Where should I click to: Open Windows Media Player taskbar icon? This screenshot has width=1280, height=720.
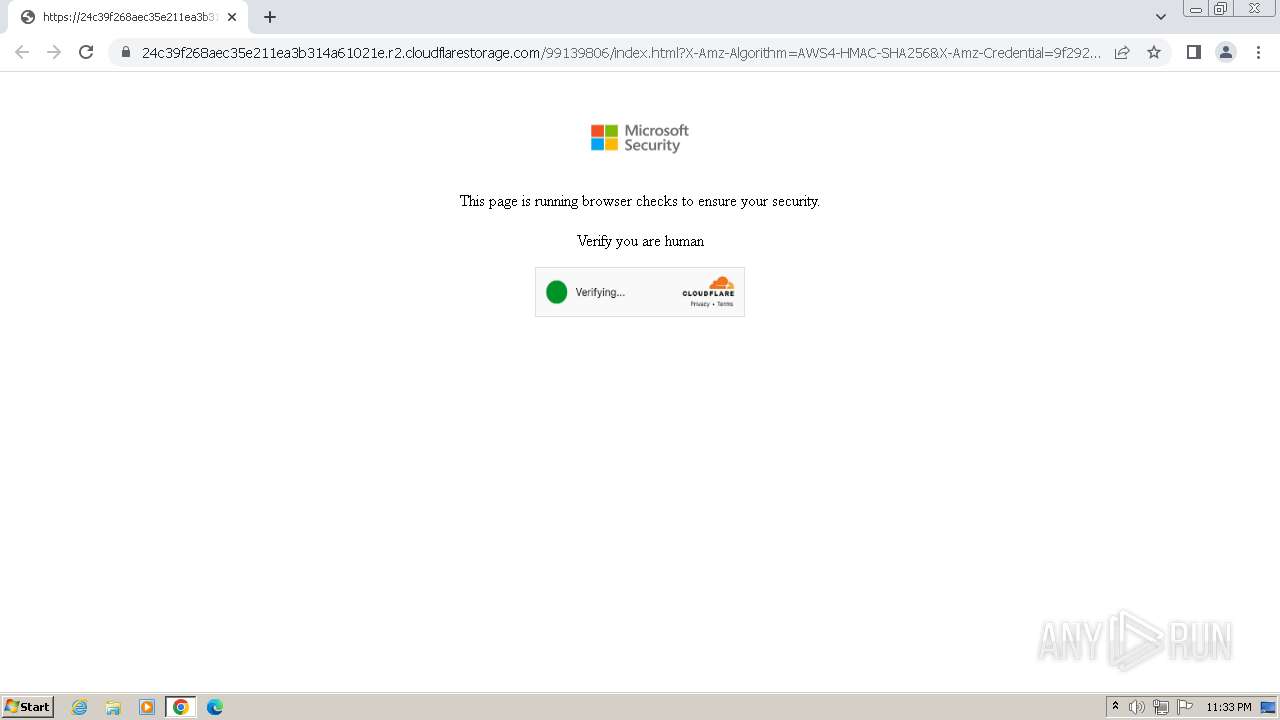147,707
